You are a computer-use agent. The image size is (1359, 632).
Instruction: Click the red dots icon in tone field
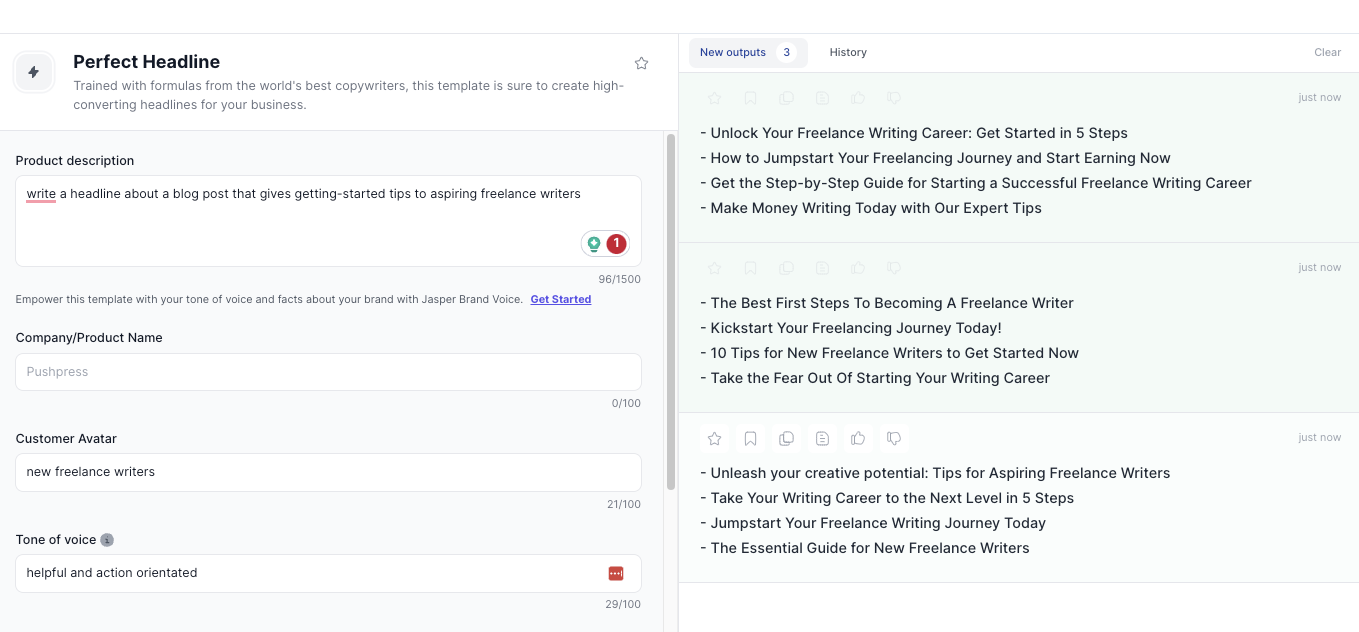coord(616,573)
